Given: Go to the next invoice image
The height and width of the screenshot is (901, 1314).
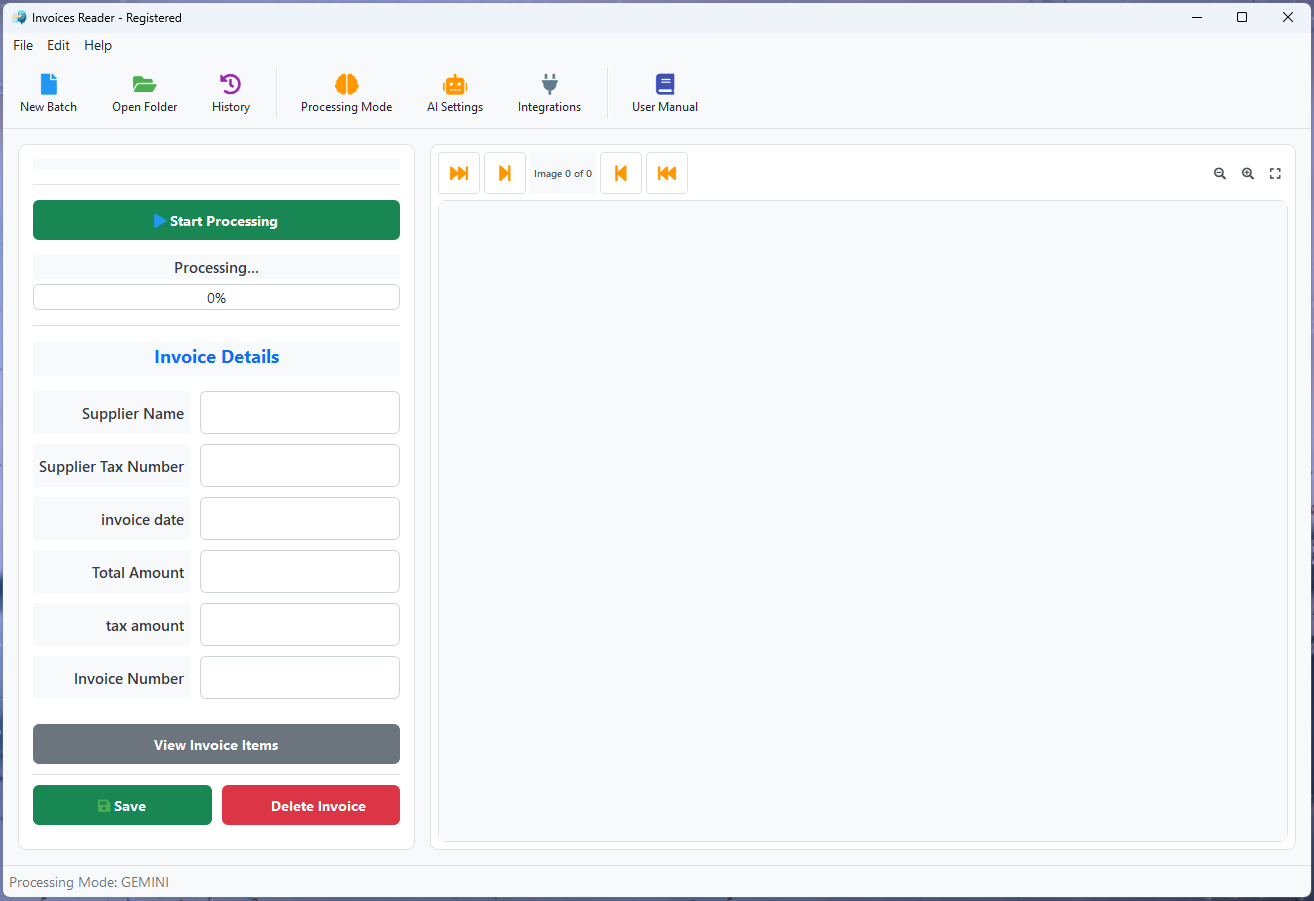Looking at the screenshot, I should coord(505,172).
